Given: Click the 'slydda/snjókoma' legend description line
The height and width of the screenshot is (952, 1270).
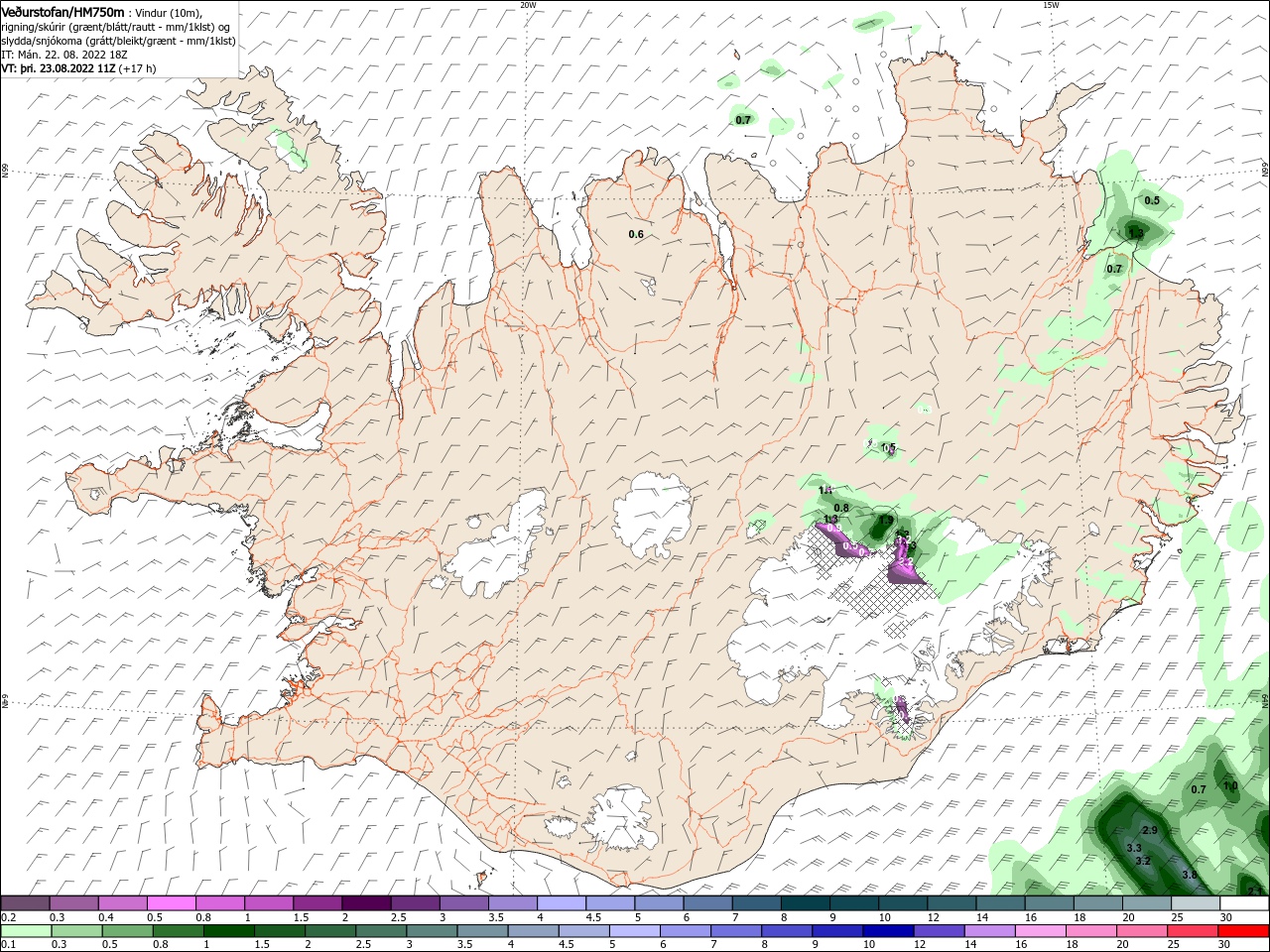Looking at the screenshot, I should [116, 41].
